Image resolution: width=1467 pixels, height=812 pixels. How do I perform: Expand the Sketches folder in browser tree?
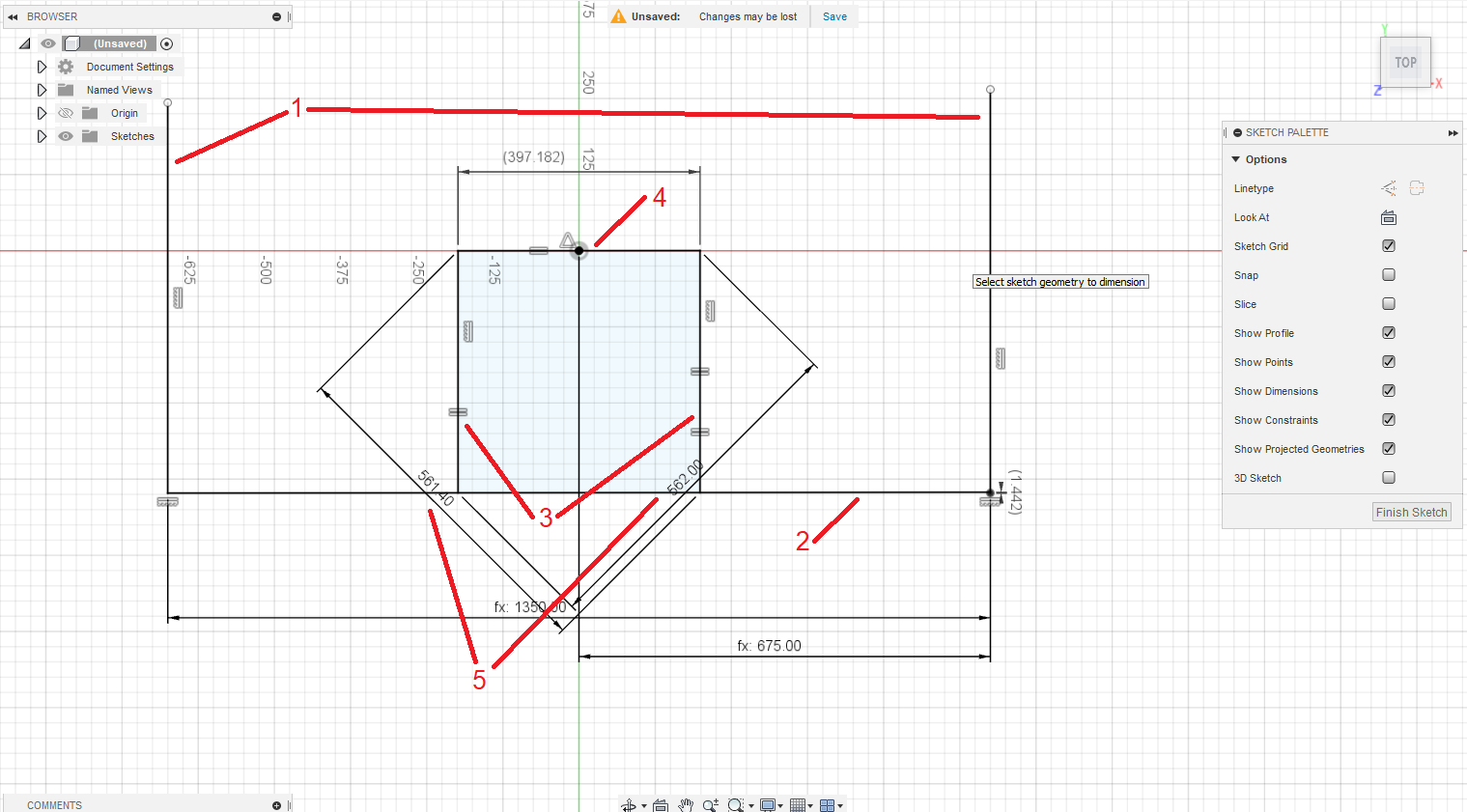(42, 136)
